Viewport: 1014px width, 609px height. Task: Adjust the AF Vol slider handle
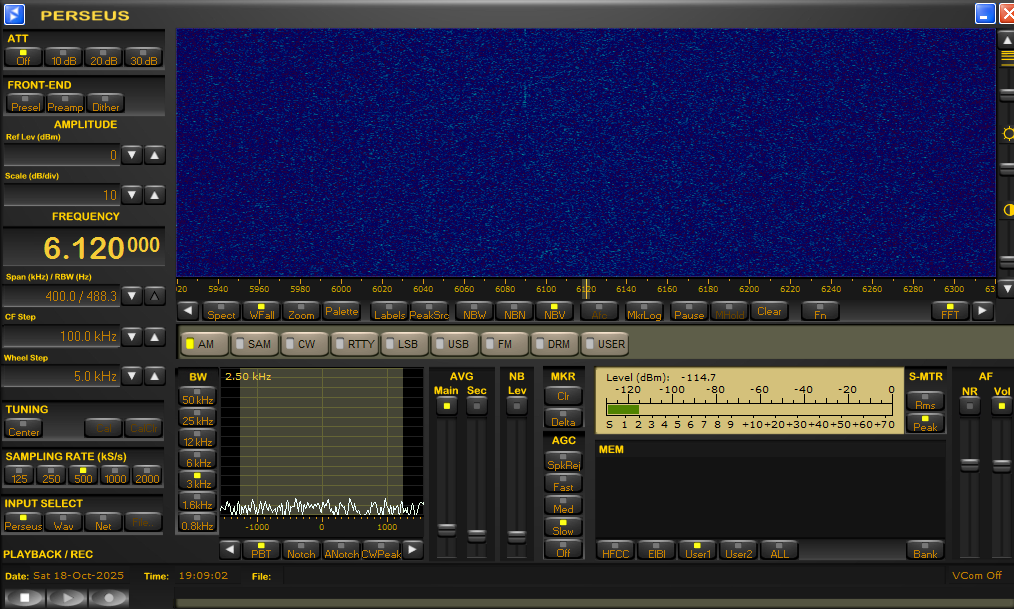click(x=1000, y=465)
